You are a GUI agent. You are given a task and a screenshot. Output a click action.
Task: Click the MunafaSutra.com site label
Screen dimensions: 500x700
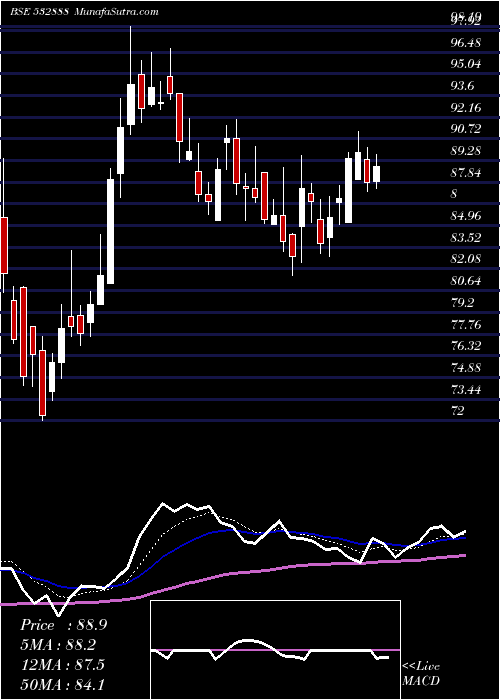[115, 12]
